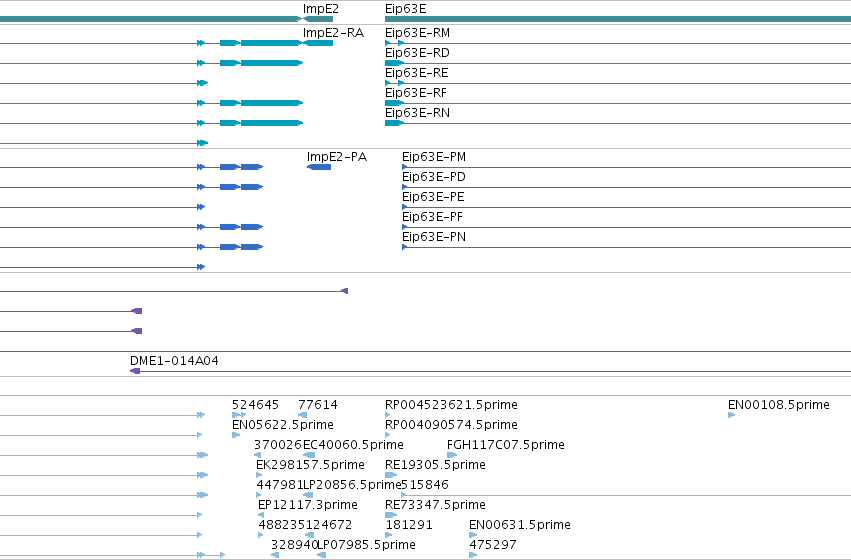Select the Eip63E-PN protein label
851x560 pixels.
[x=434, y=238]
